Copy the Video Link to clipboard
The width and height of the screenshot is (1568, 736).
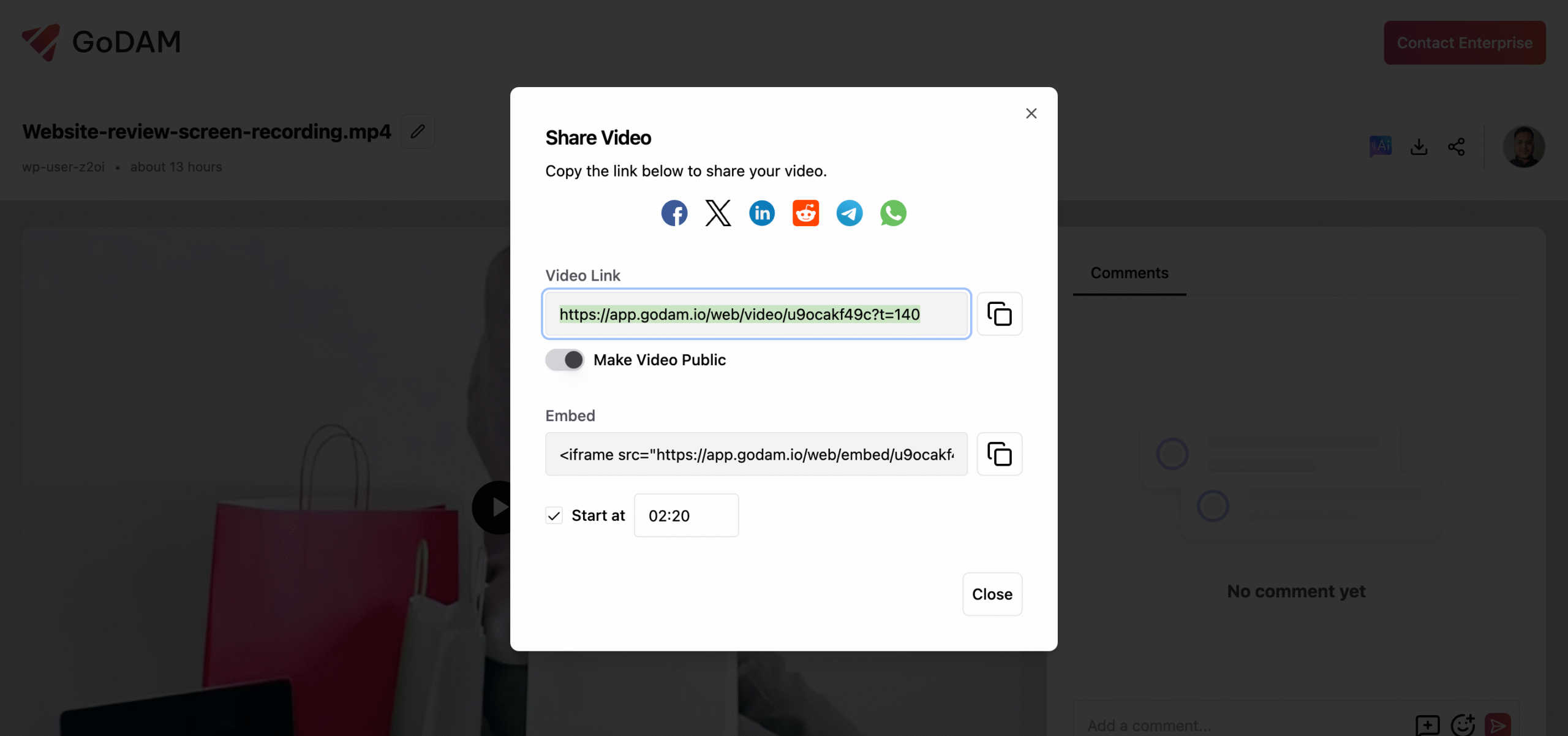point(999,314)
